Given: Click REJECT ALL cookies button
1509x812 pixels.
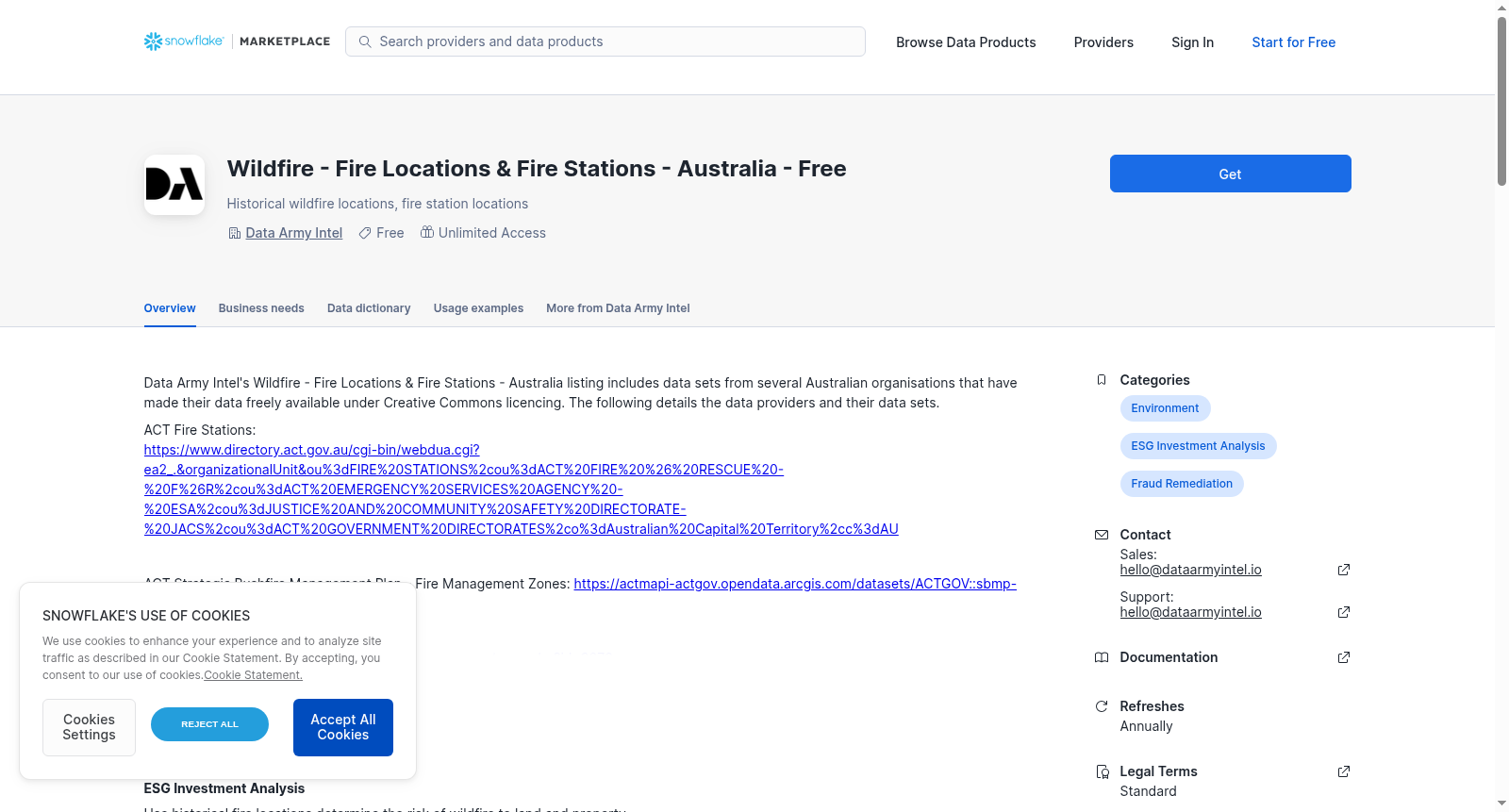Looking at the screenshot, I should click(209, 724).
